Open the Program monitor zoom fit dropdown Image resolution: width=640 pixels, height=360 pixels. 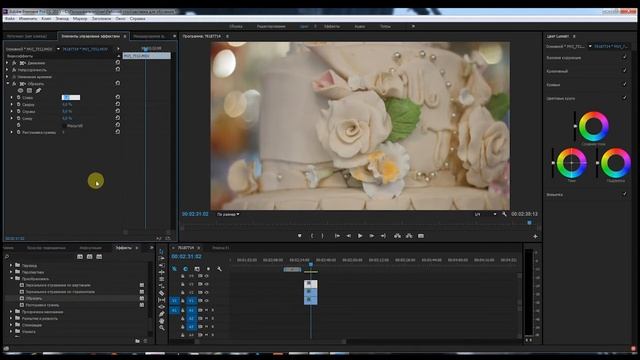pyautogui.click(x=228, y=214)
